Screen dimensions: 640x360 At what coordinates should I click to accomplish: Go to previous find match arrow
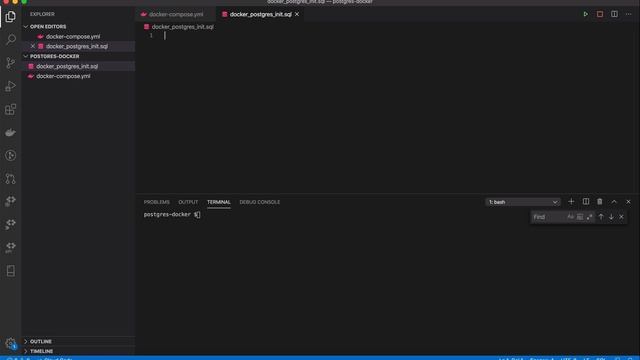601,217
